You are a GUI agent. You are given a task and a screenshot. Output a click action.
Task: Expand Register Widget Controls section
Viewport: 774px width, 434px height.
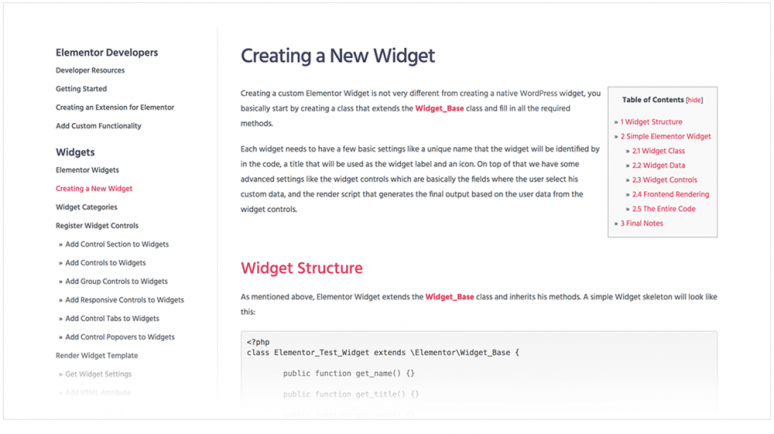click(97, 226)
